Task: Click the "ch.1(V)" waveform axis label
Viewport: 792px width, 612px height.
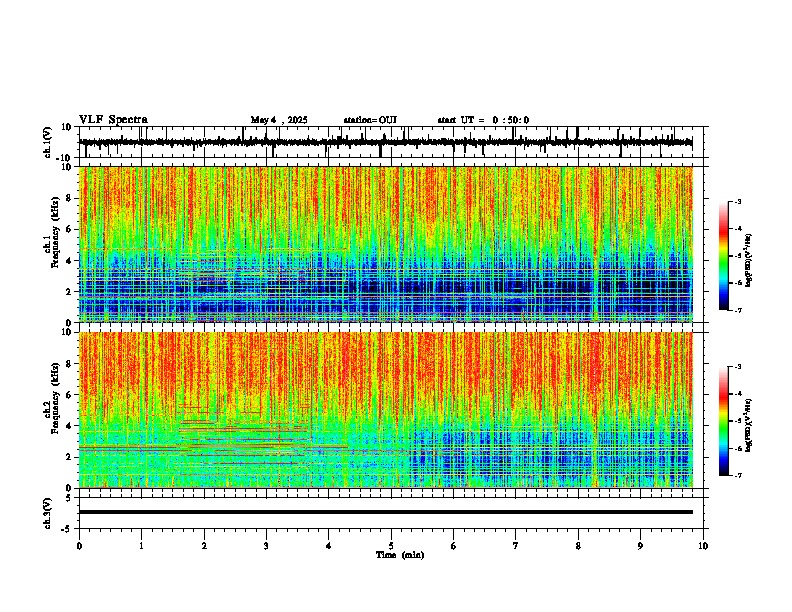Action: pos(48,142)
